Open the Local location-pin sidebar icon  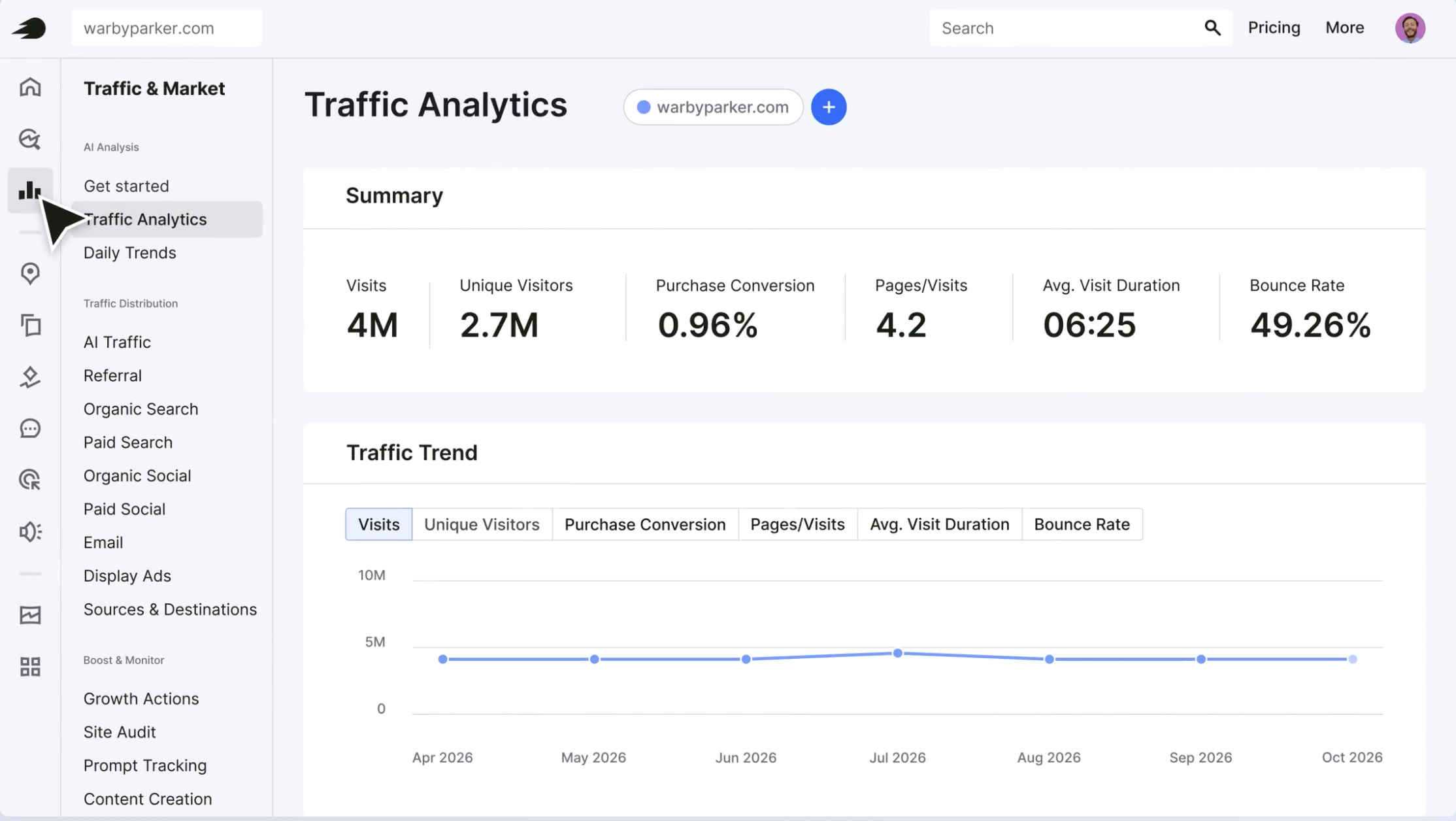30,273
